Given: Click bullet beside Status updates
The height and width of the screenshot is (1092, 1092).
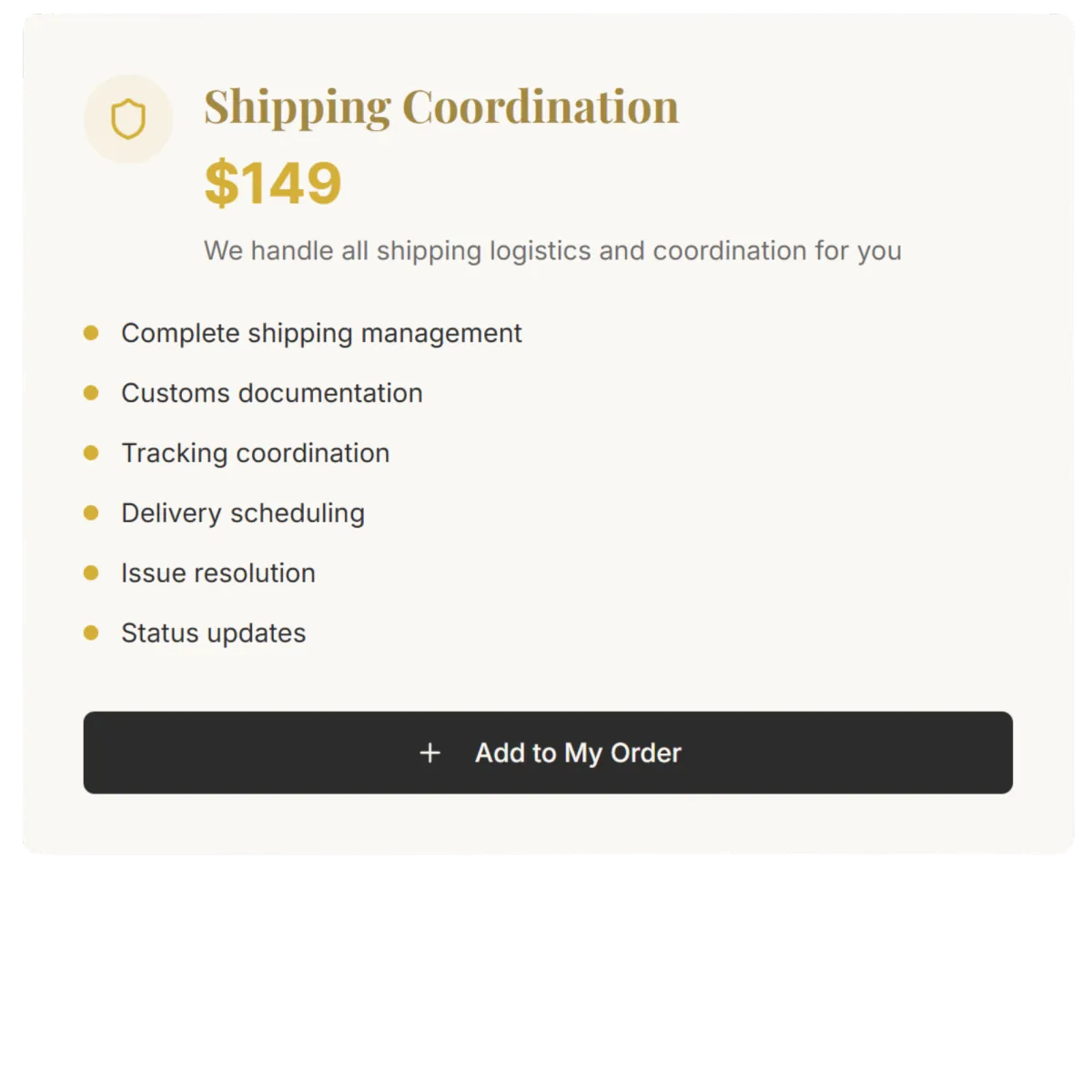Looking at the screenshot, I should click(x=91, y=633).
